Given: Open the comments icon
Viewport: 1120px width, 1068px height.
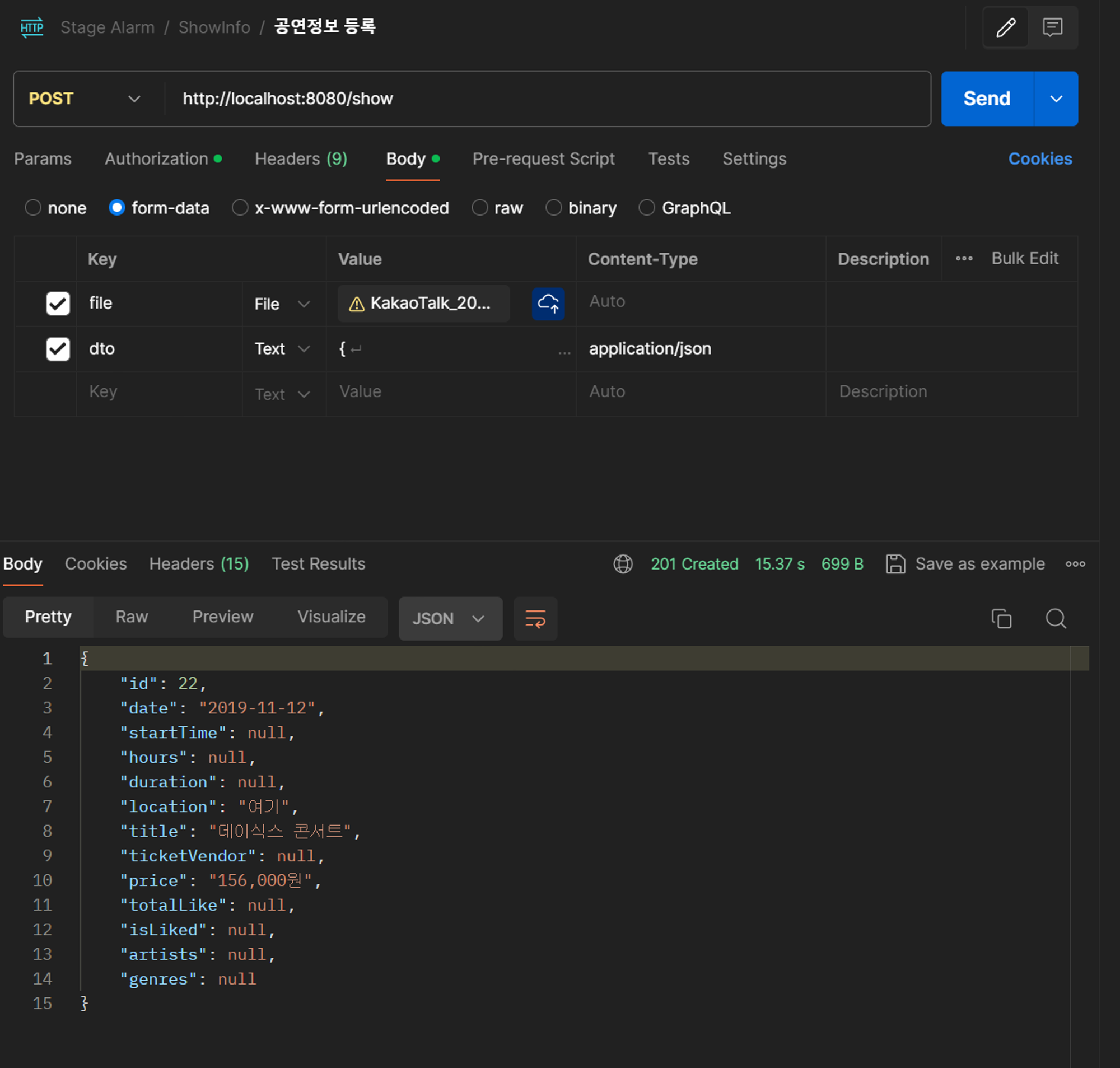Looking at the screenshot, I should [1052, 27].
